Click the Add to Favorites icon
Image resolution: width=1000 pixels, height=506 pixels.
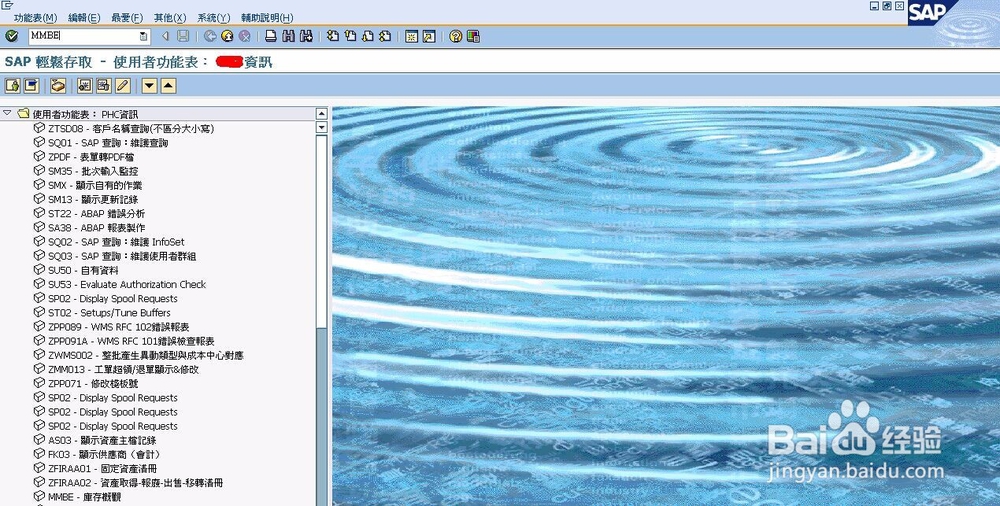85,86
